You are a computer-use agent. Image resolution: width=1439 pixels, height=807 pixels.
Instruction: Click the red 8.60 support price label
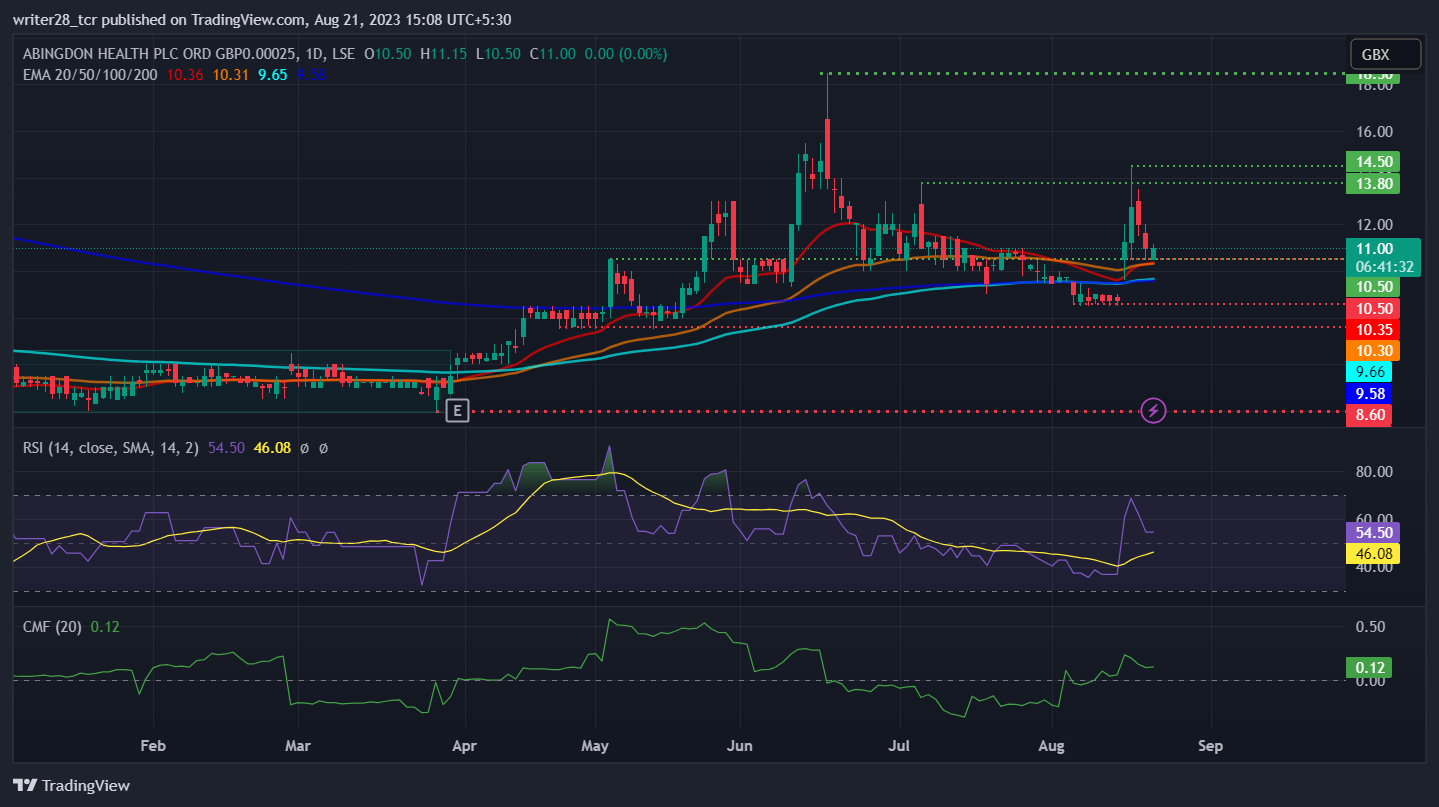coord(1368,414)
